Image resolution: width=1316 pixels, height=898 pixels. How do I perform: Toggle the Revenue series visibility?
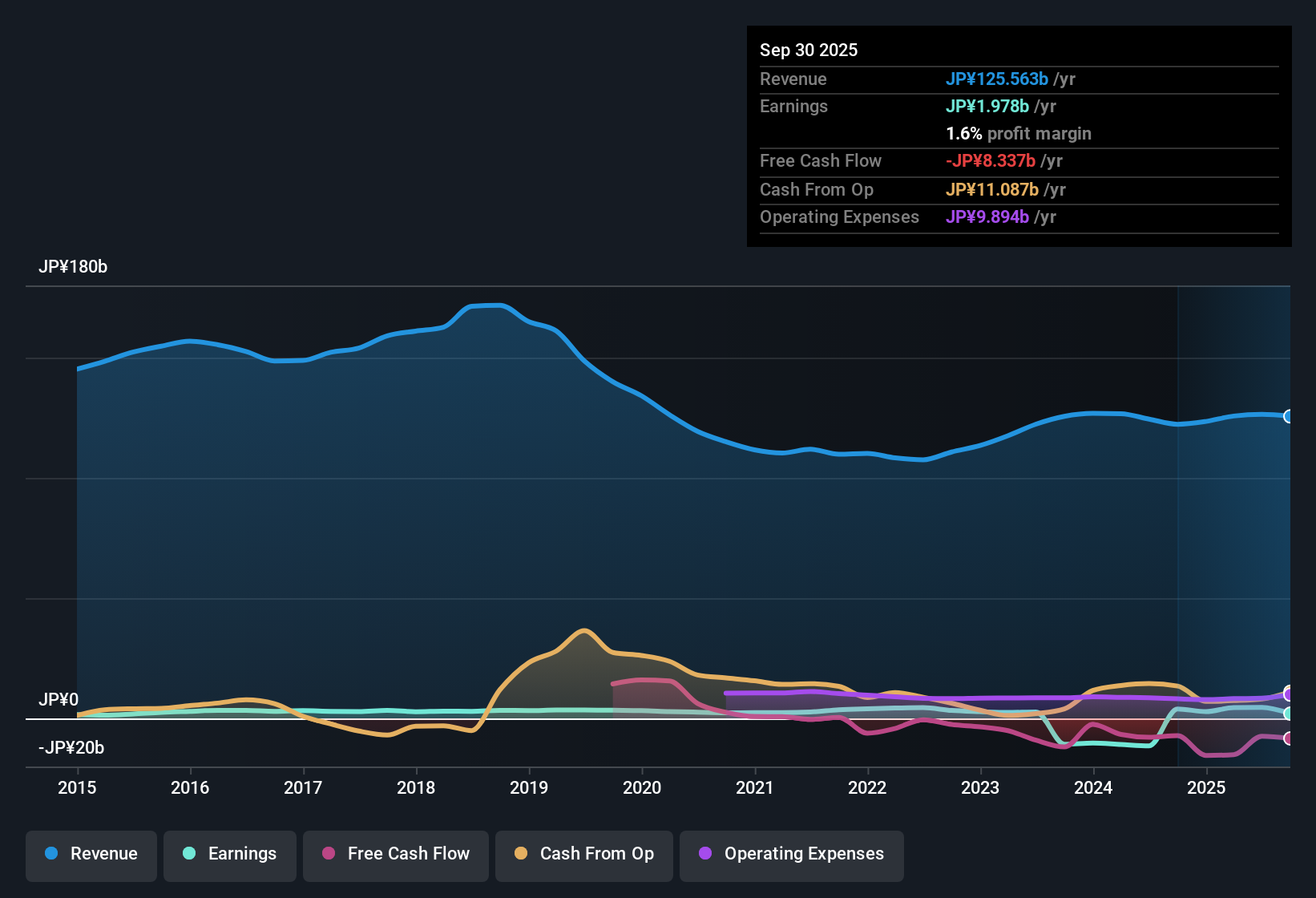click(x=91, y=854)
